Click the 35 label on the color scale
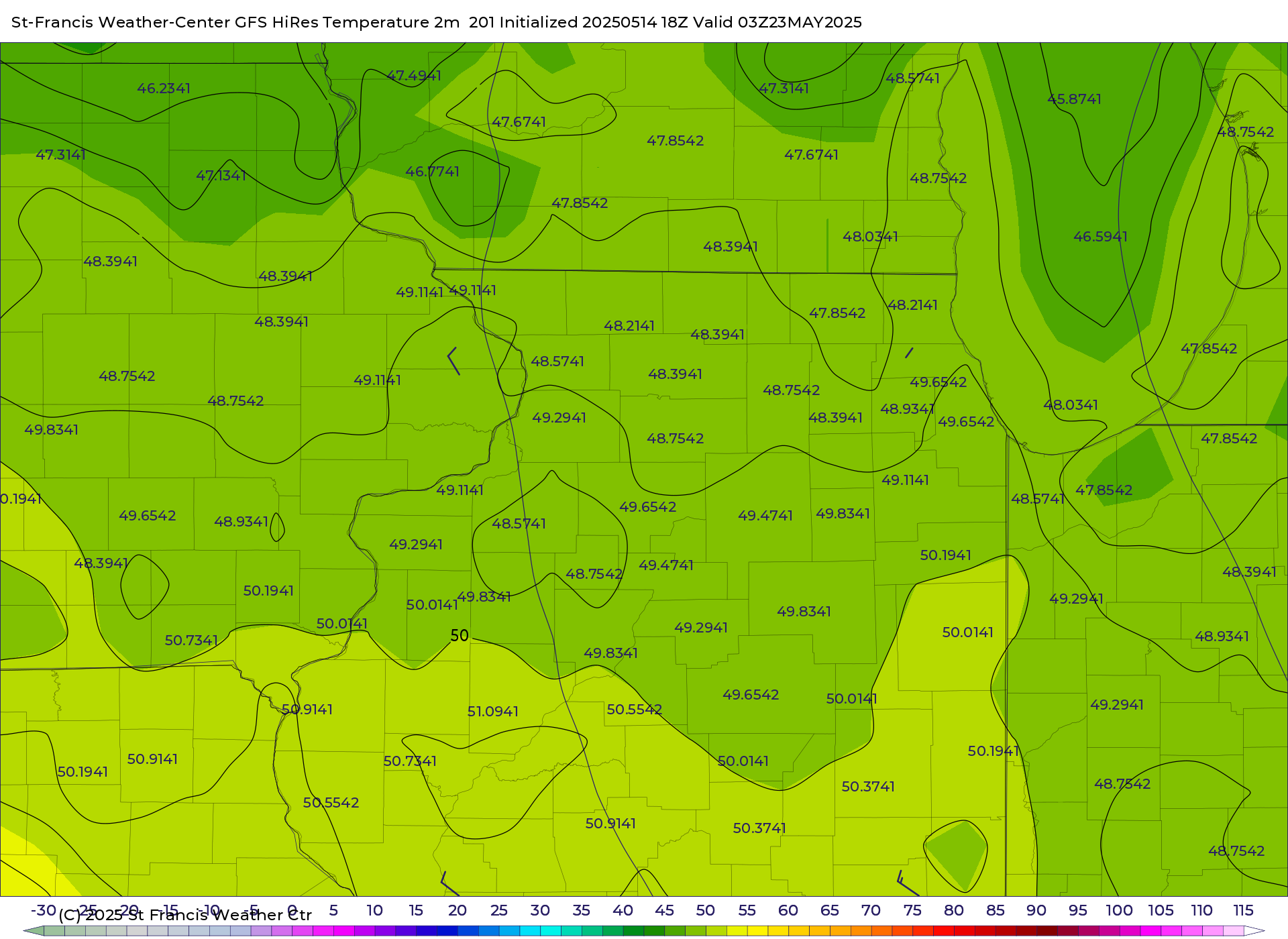Viewport: 1288px width, 939px height. click(582, 911)
